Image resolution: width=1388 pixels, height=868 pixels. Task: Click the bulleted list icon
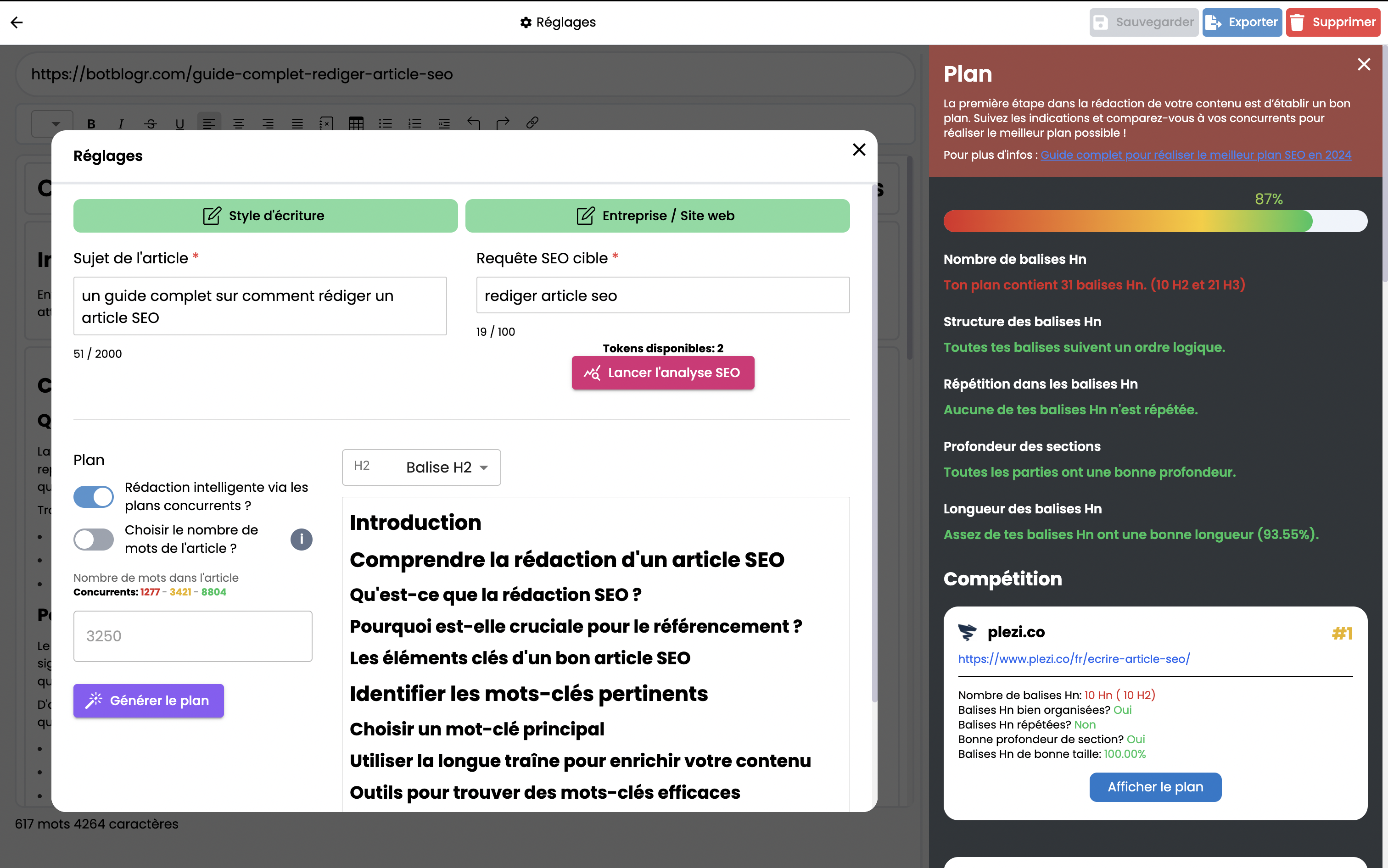386,123
